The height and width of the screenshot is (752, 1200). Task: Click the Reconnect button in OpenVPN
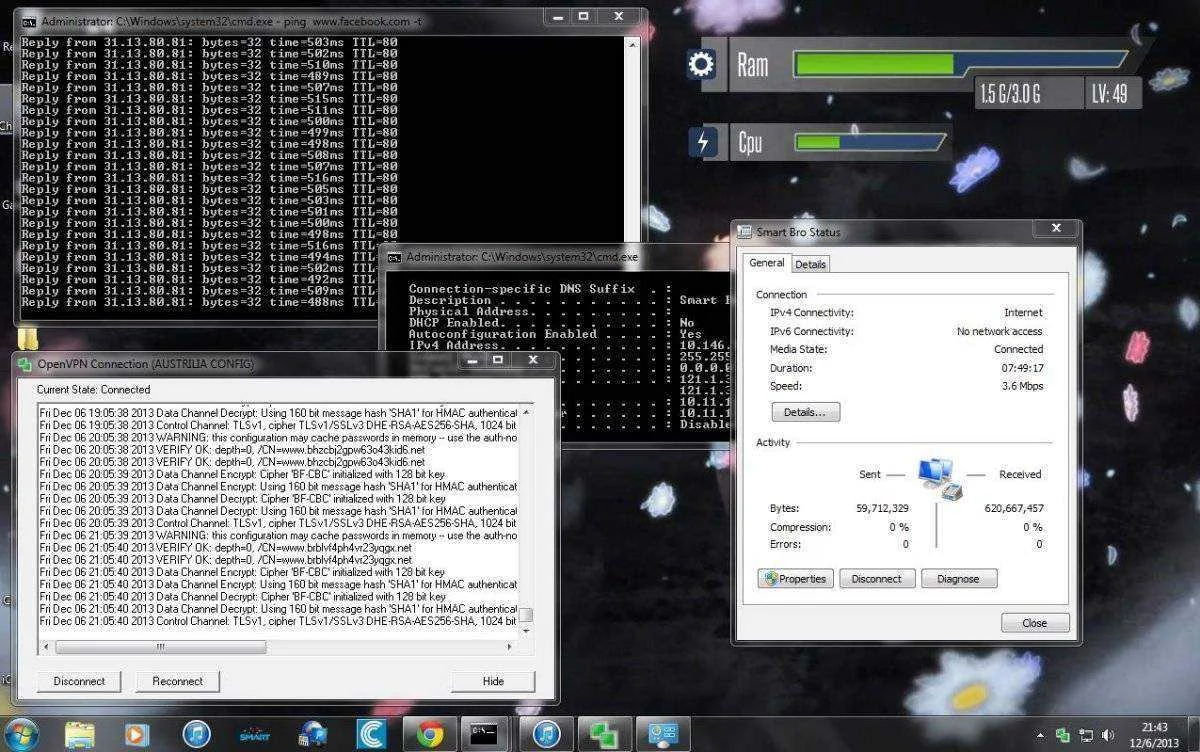click(177, 681)
